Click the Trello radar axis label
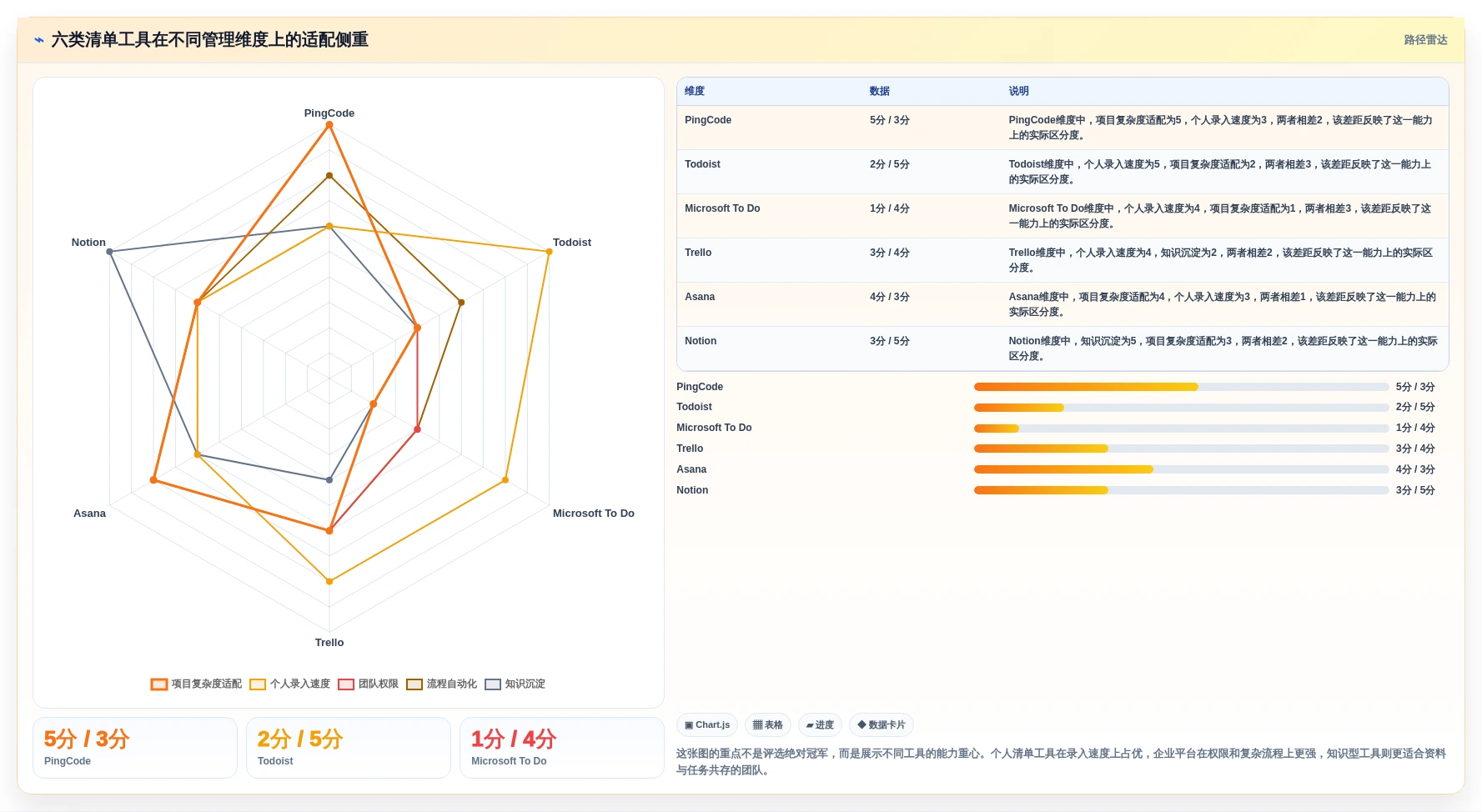The height and width of the screenshot is (812, 1482). [x=329, y=643]
